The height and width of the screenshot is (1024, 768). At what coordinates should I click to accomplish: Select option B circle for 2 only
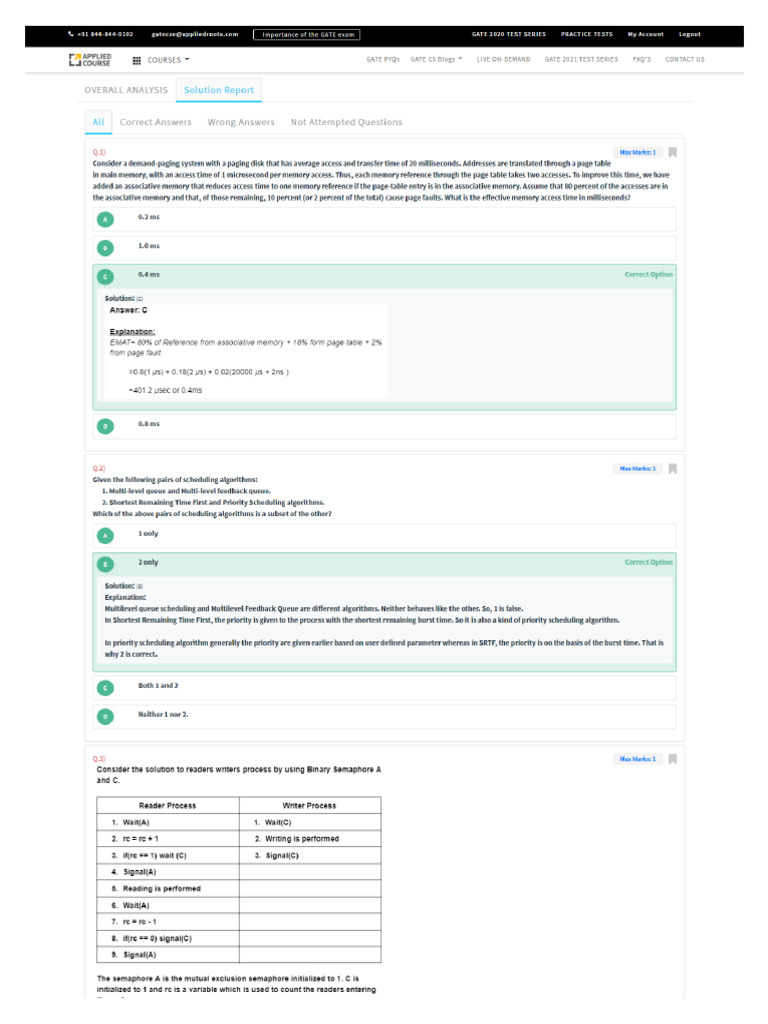pos(105,564)
